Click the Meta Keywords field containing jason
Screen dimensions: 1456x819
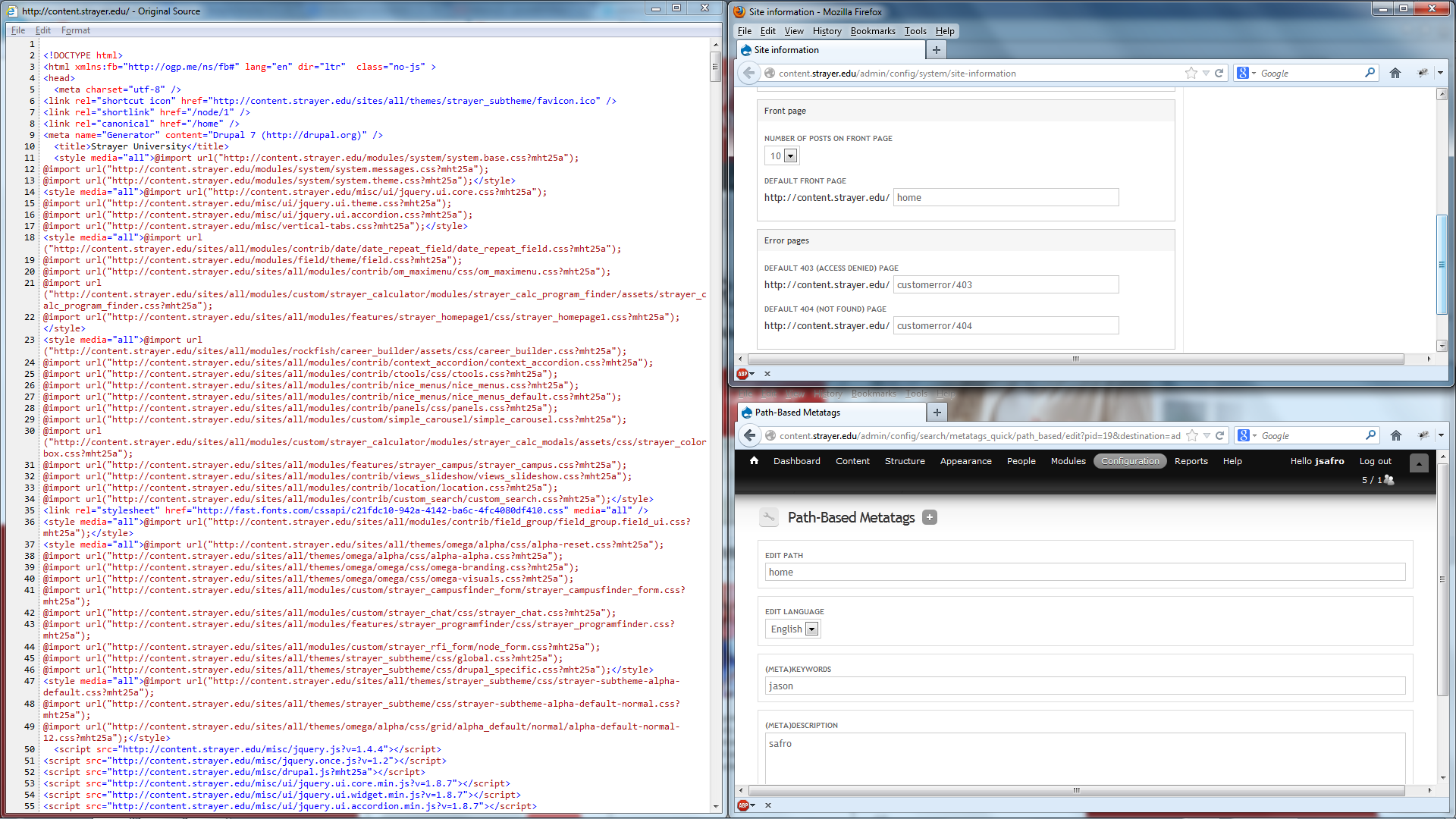[x=1085, y=686]
